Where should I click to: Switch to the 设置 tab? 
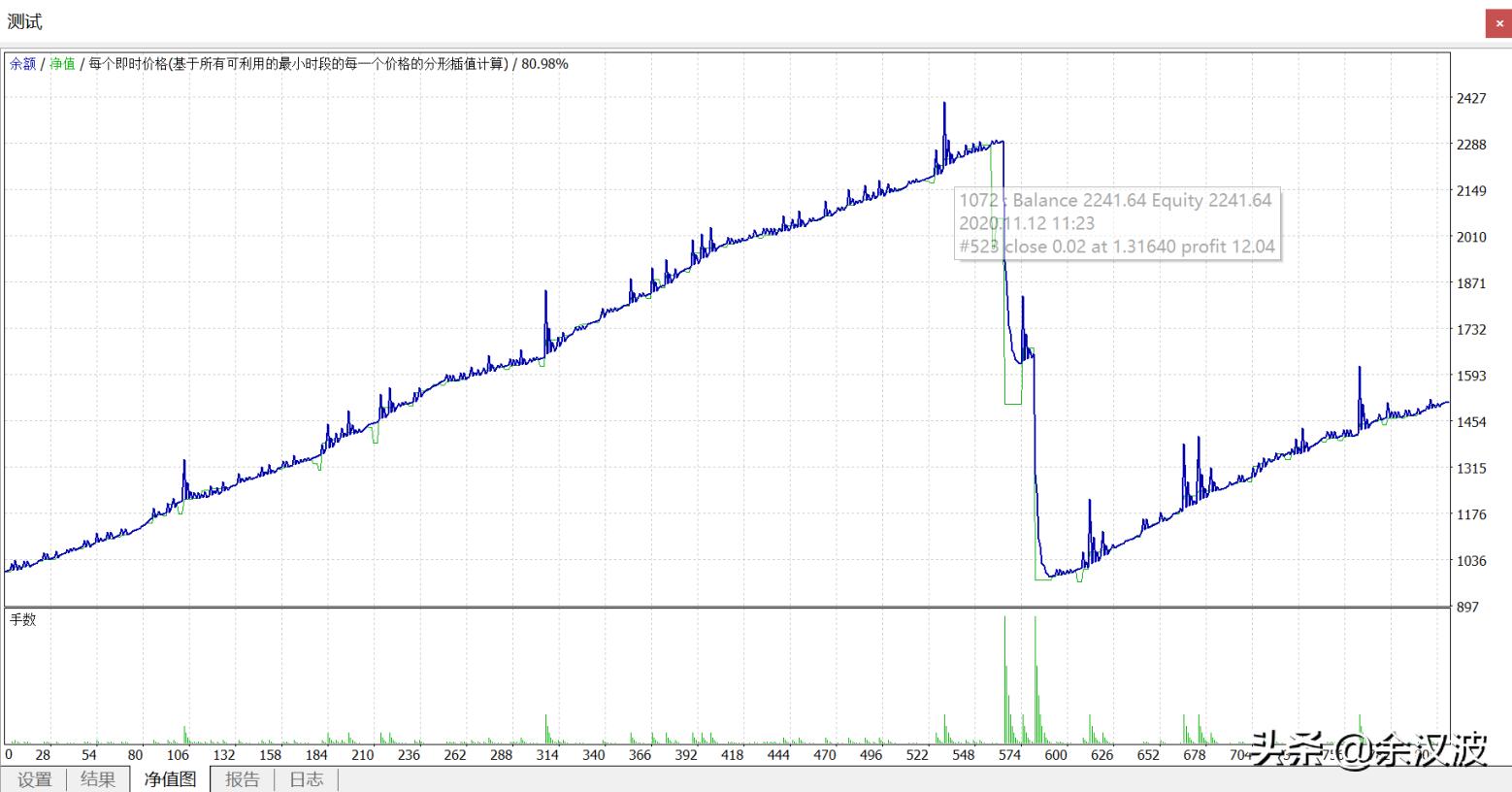click(34, 779)
